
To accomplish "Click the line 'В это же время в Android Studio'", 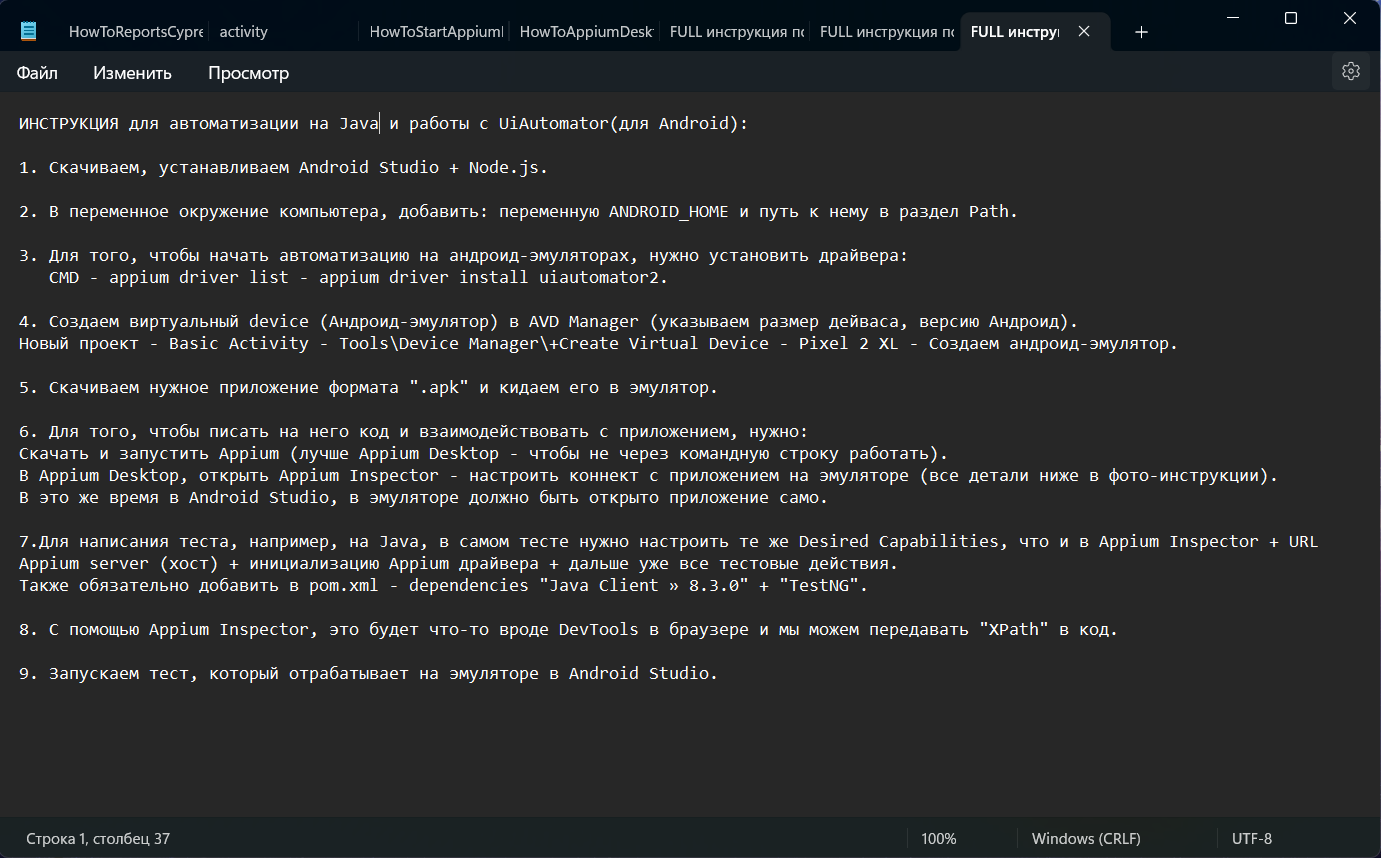I will click(x=424, y=498).
